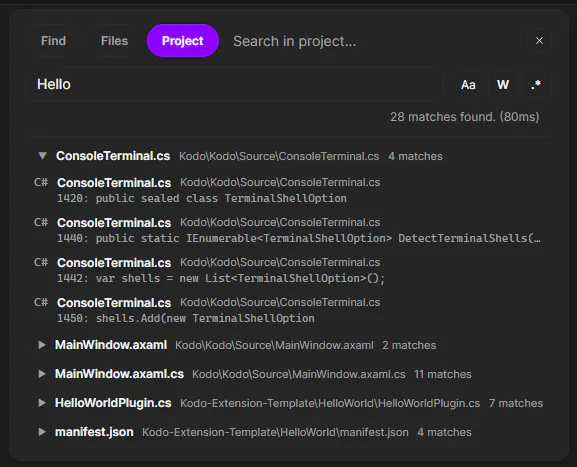Click MainWindow.axaml file name

111,345
